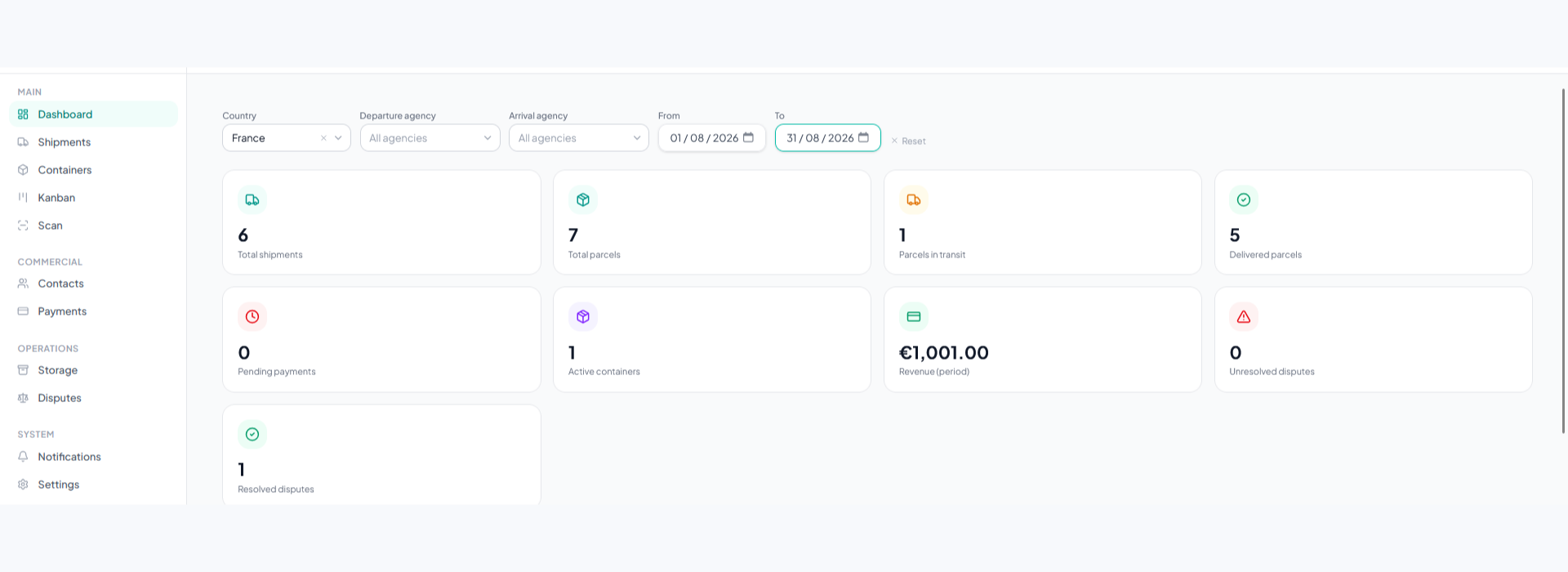Click the Disputes scales icon in sidebar

pos(23,398)
